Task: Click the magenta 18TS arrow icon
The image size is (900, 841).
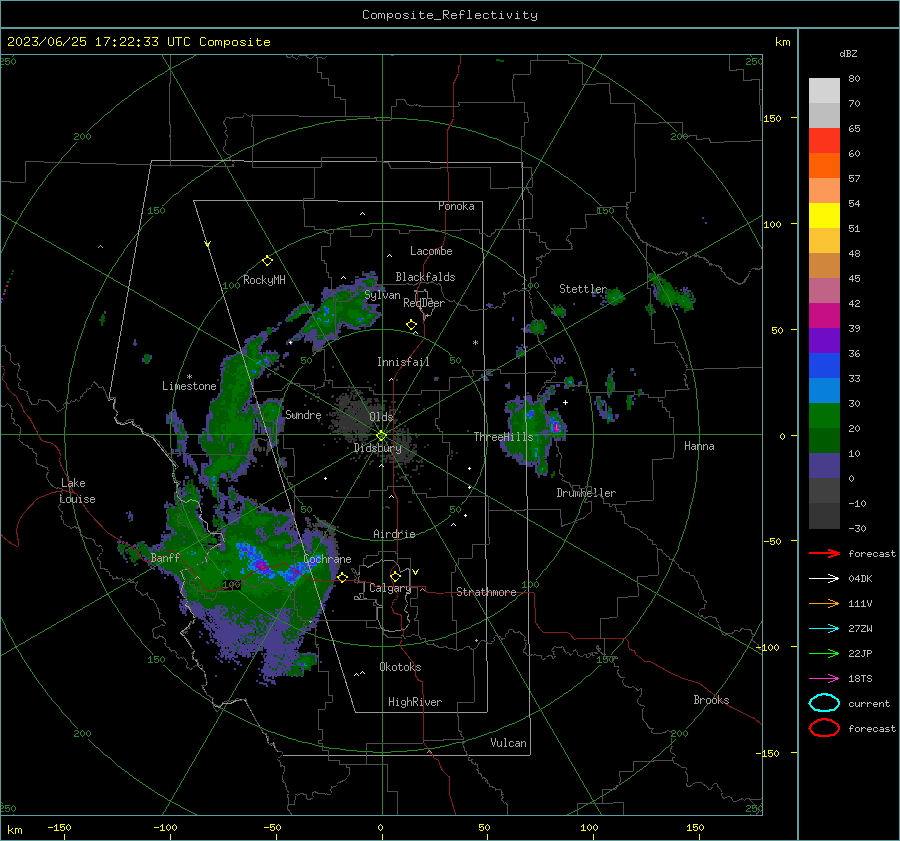Action: click(824, 679)
